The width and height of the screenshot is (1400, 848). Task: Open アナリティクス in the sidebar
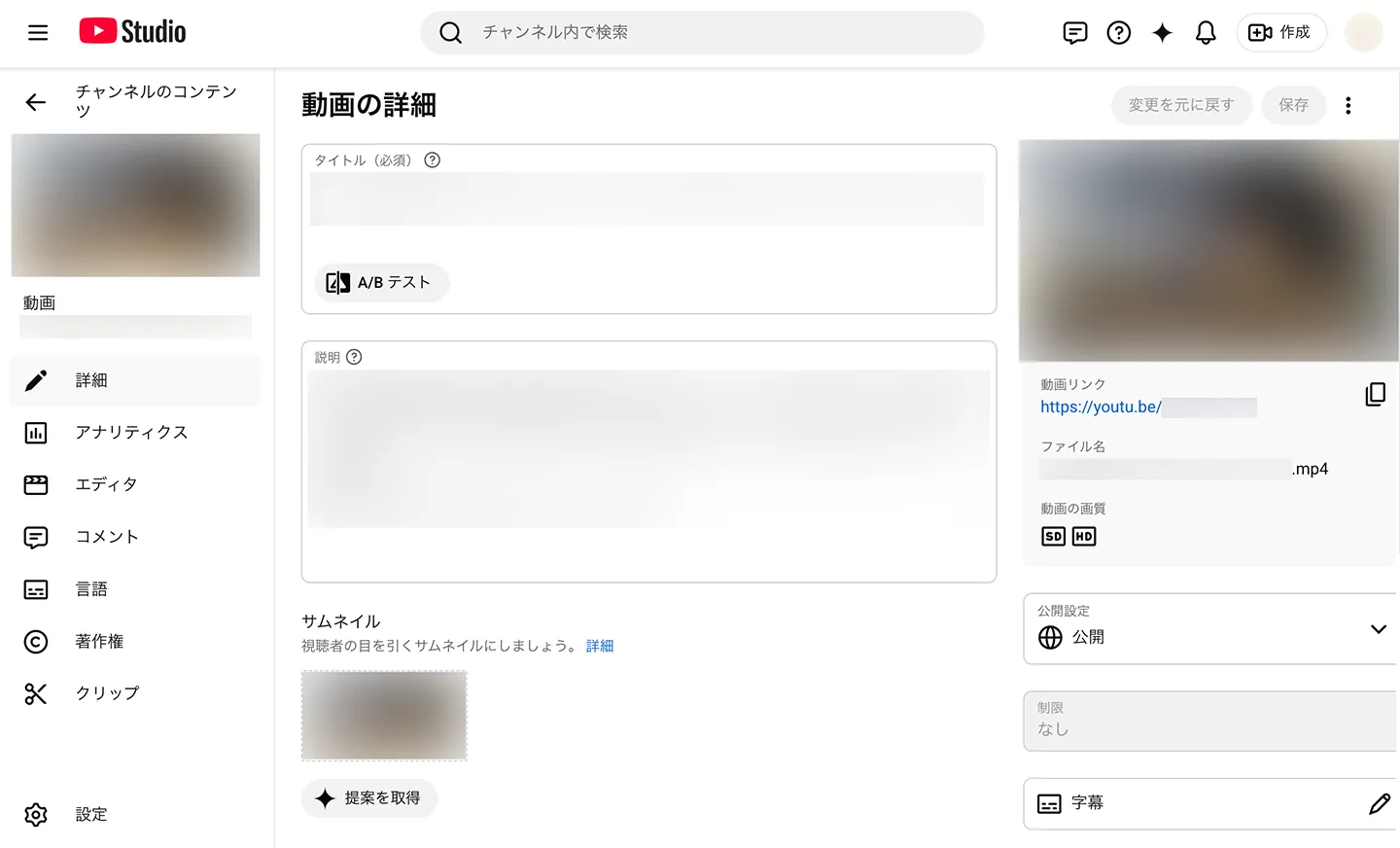point(135,433)
